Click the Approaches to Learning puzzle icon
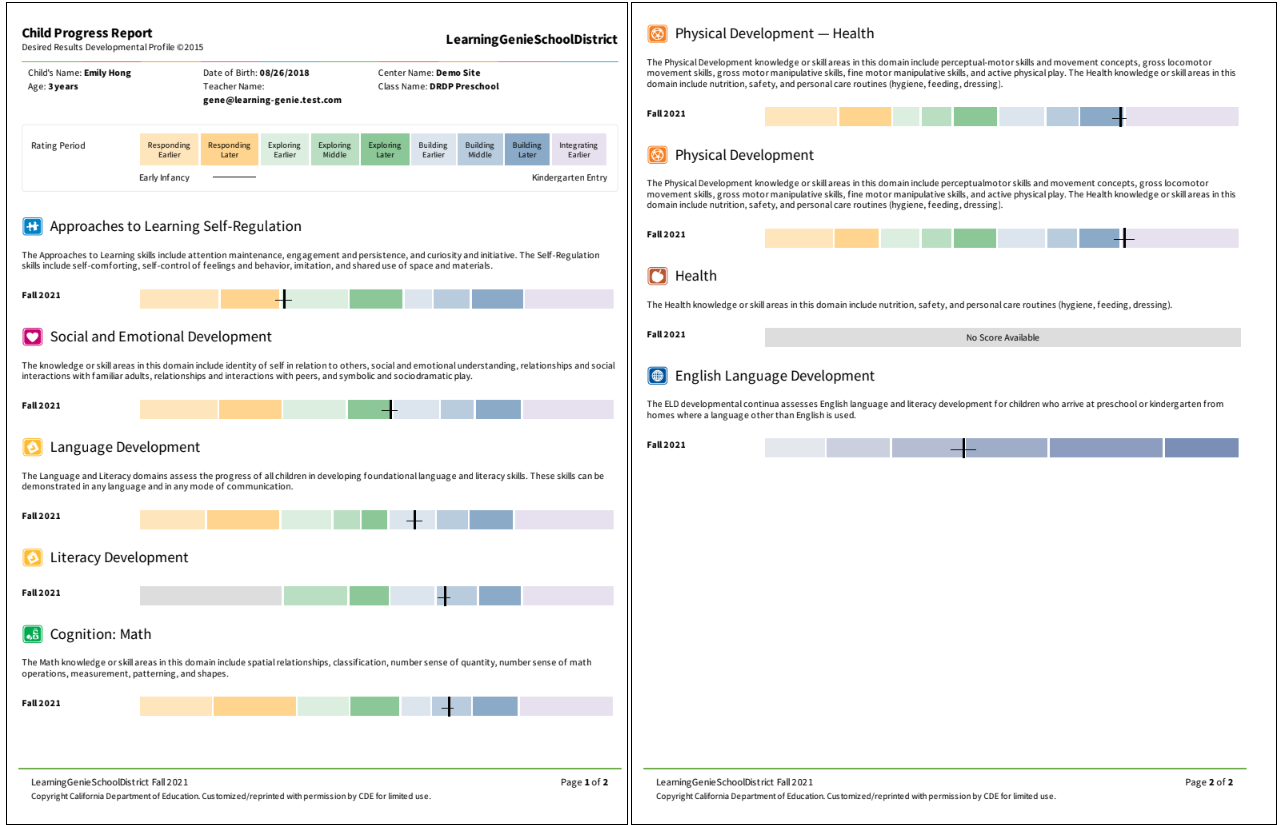The width and height of the screenshot is (1285, 825). [32, 226]
